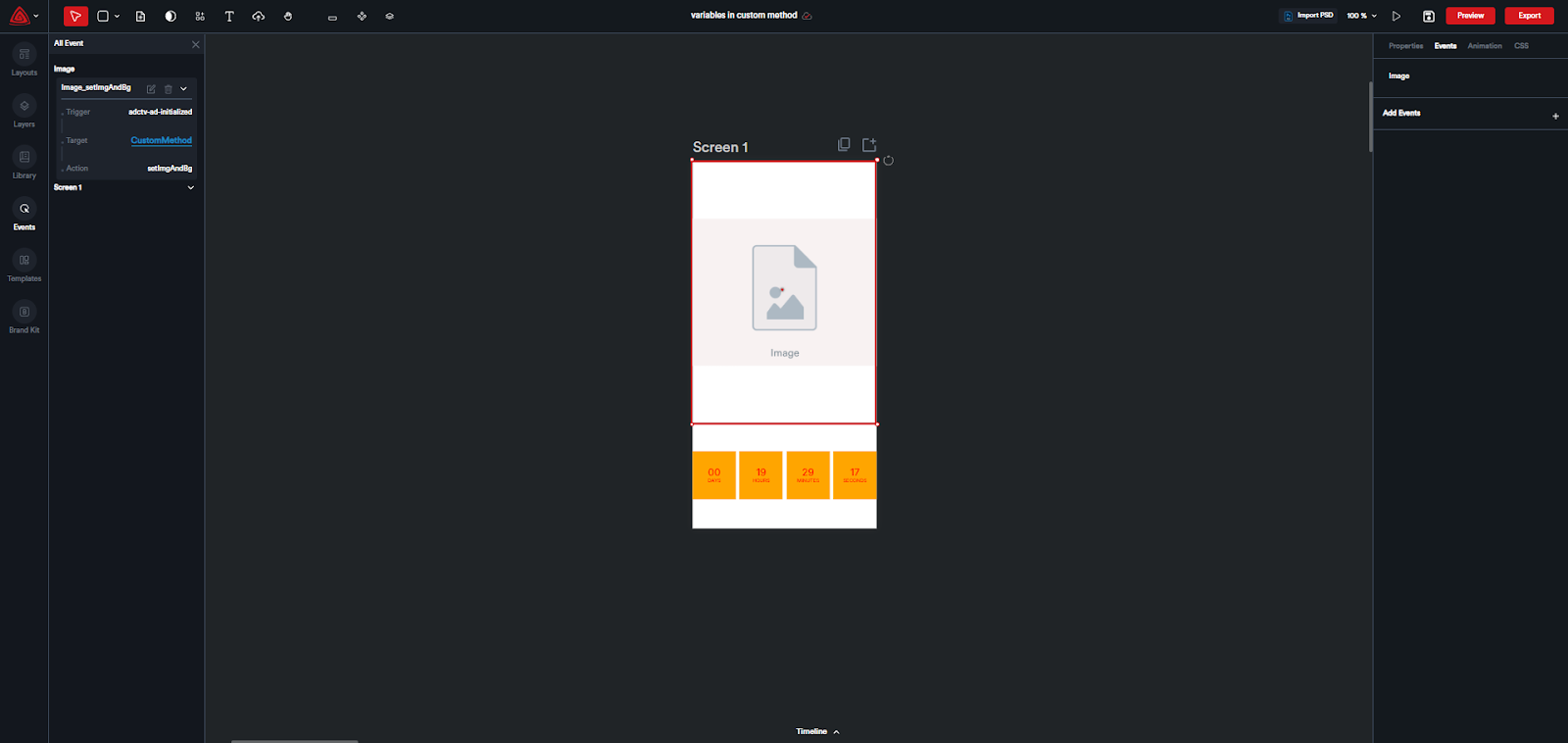The width and height of the screenshot is (1568, 743).
Task: Close the All Event panel
Action: point(195,44)
